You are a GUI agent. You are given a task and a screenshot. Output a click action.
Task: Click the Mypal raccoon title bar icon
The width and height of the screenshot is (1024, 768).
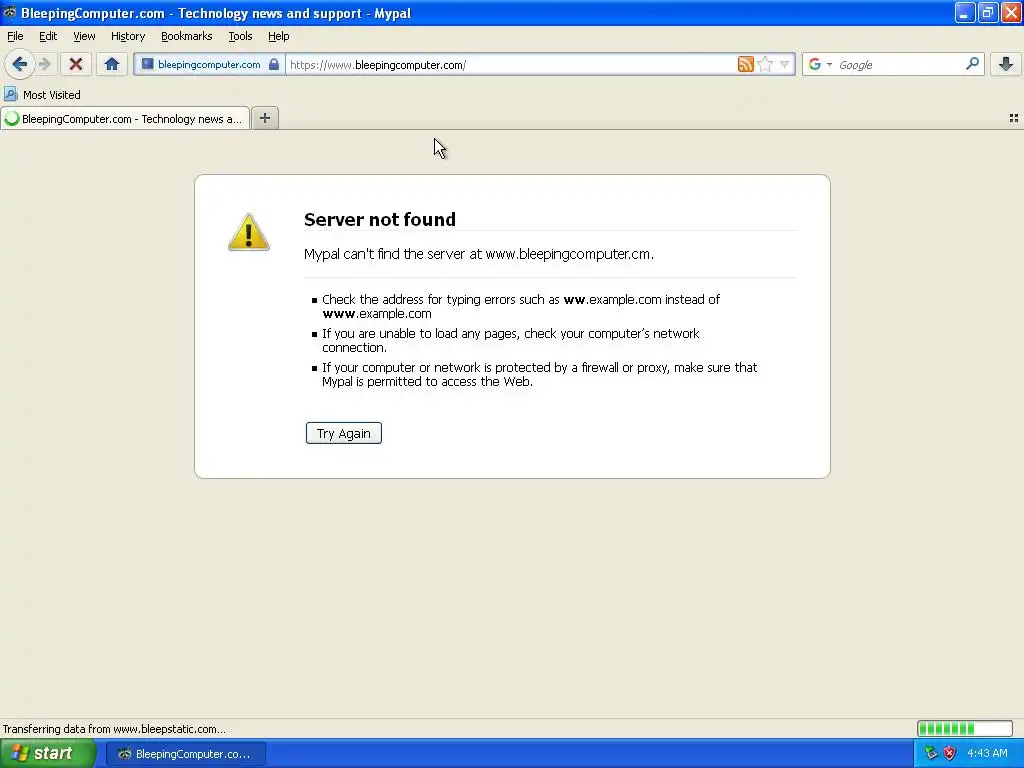[x=9, y=12]
